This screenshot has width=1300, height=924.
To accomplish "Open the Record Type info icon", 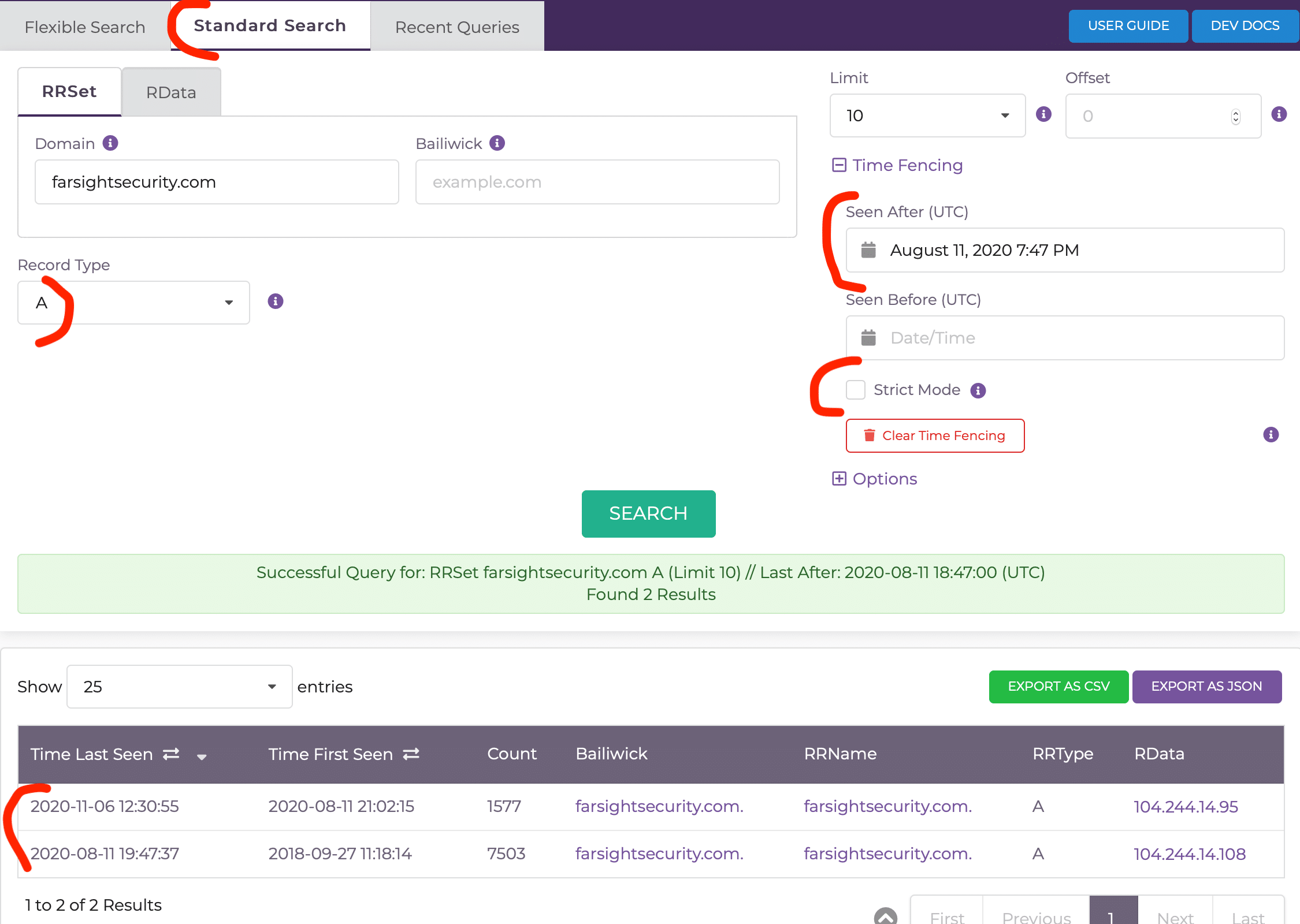I will pos(276,301).
